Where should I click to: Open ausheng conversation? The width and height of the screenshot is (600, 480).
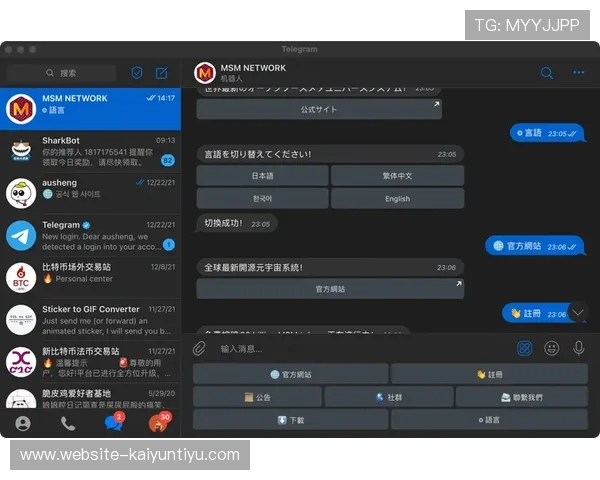pyautogui.click(x=90, y=194)
